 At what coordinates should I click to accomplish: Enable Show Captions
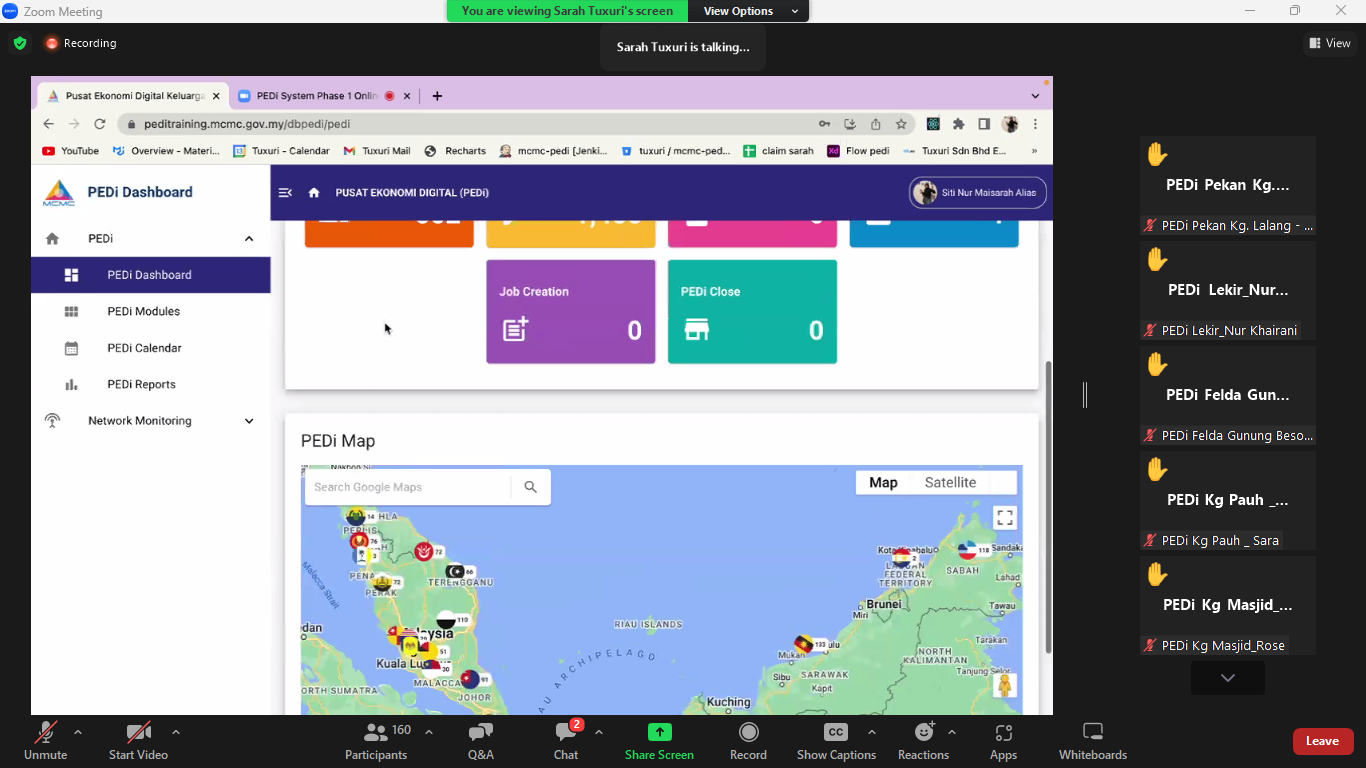(836, 742)
